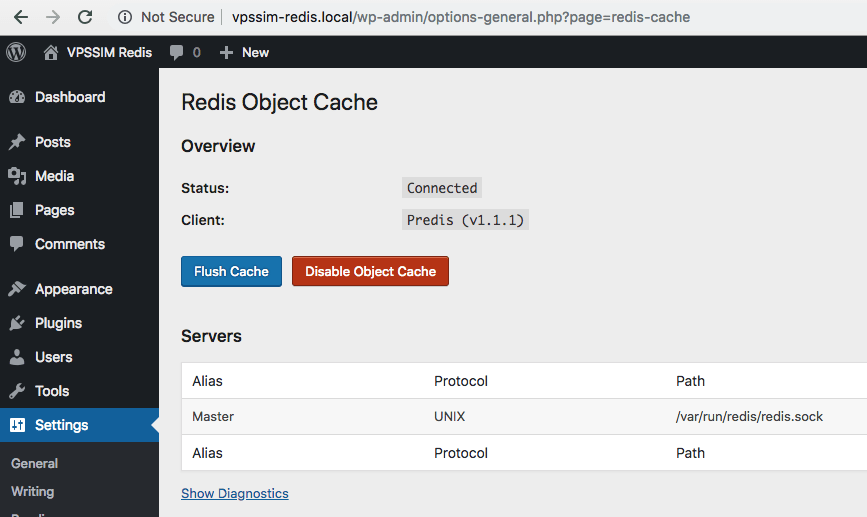View site info via Not Secure icon
The height and width of the screenshot is (517, 867).
point(125,17)
